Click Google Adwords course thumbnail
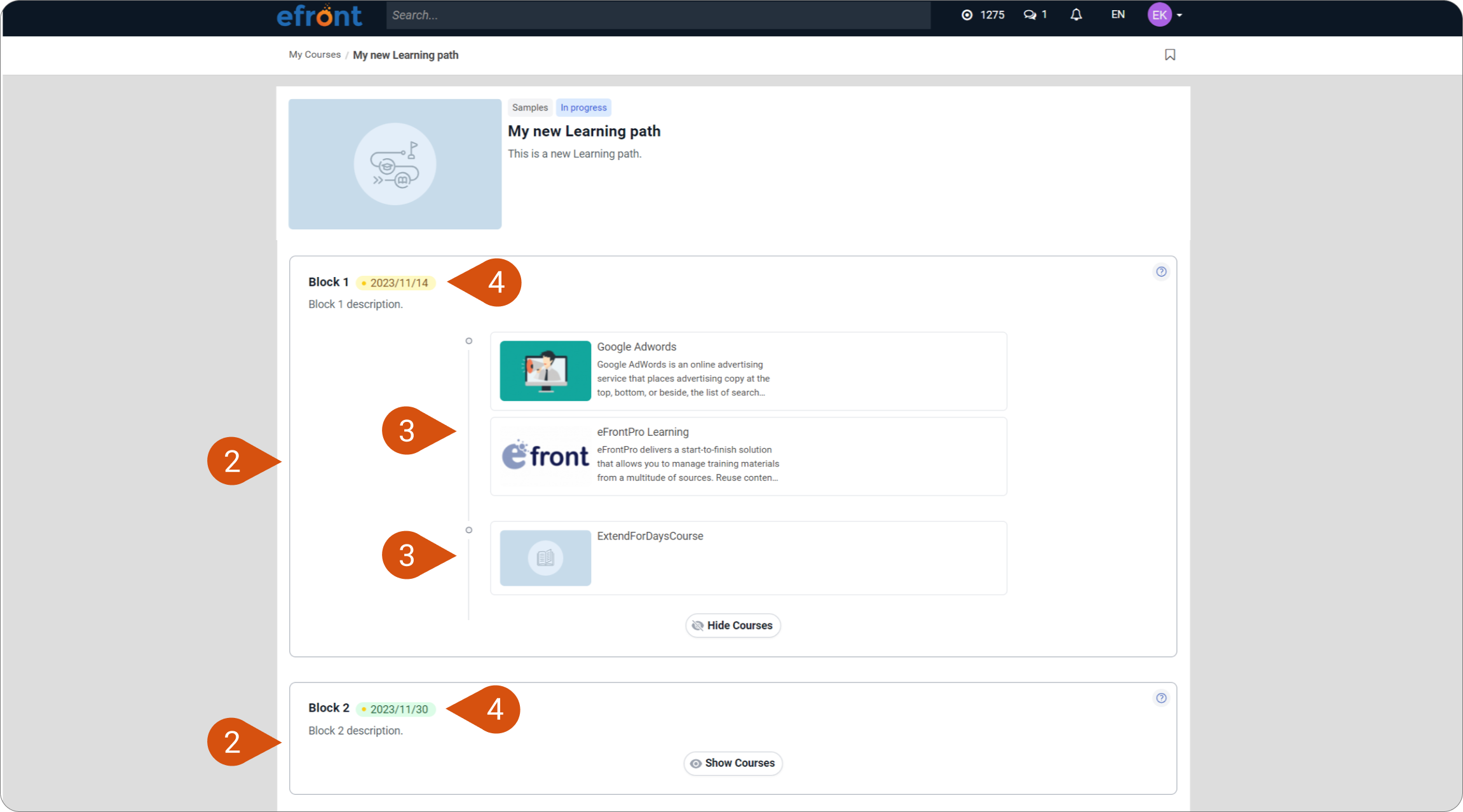This screenshot has width=1463, height=812. click(545, 371)
